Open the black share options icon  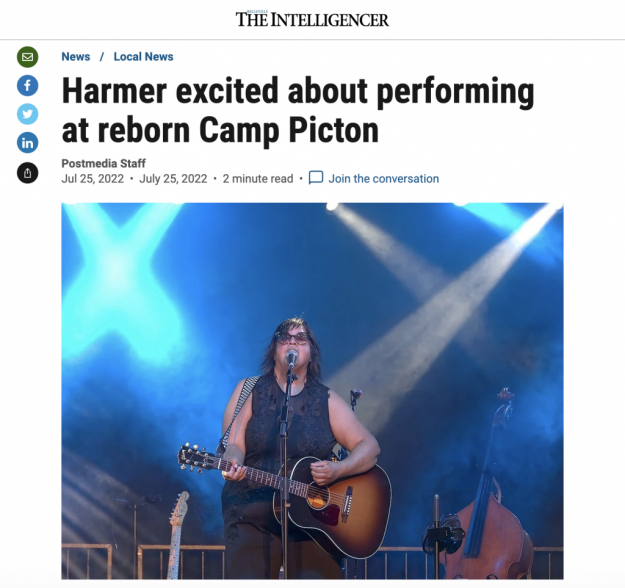click(x=28, y=173)
